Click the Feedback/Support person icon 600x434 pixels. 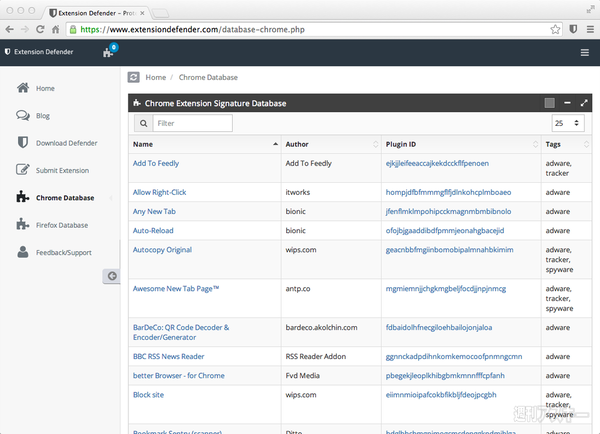22,253
